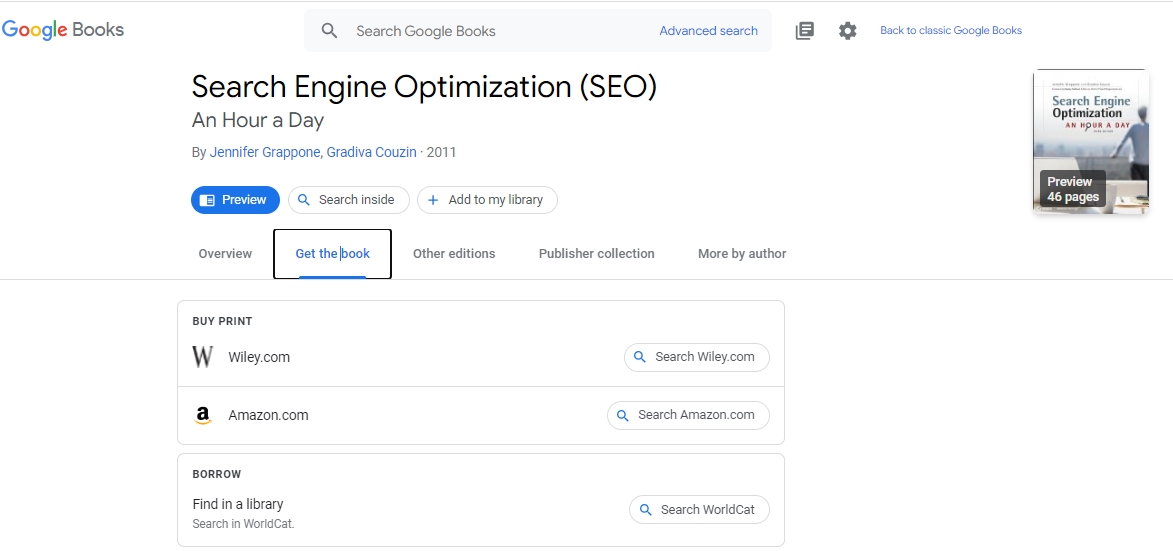Click the Google Books logo
This screenshot has width=1173, height=551.
coord(63,30)
